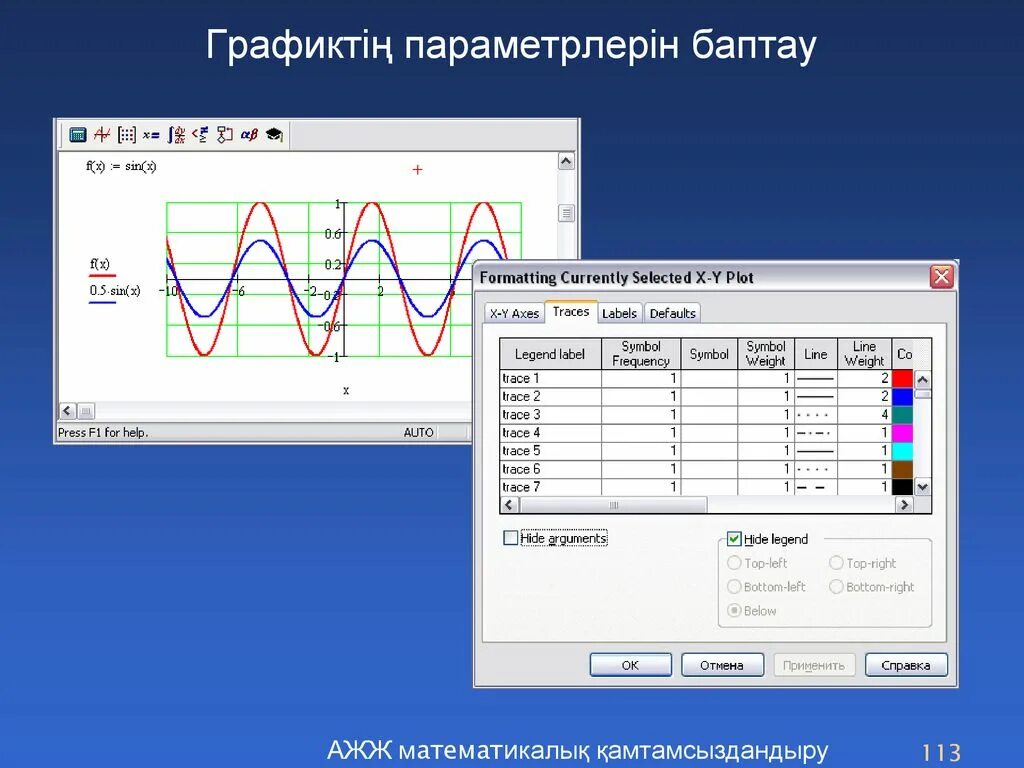Click the Line Weight value 4 of trace 3
1024x768 pixels.
(x=865, y=415)
